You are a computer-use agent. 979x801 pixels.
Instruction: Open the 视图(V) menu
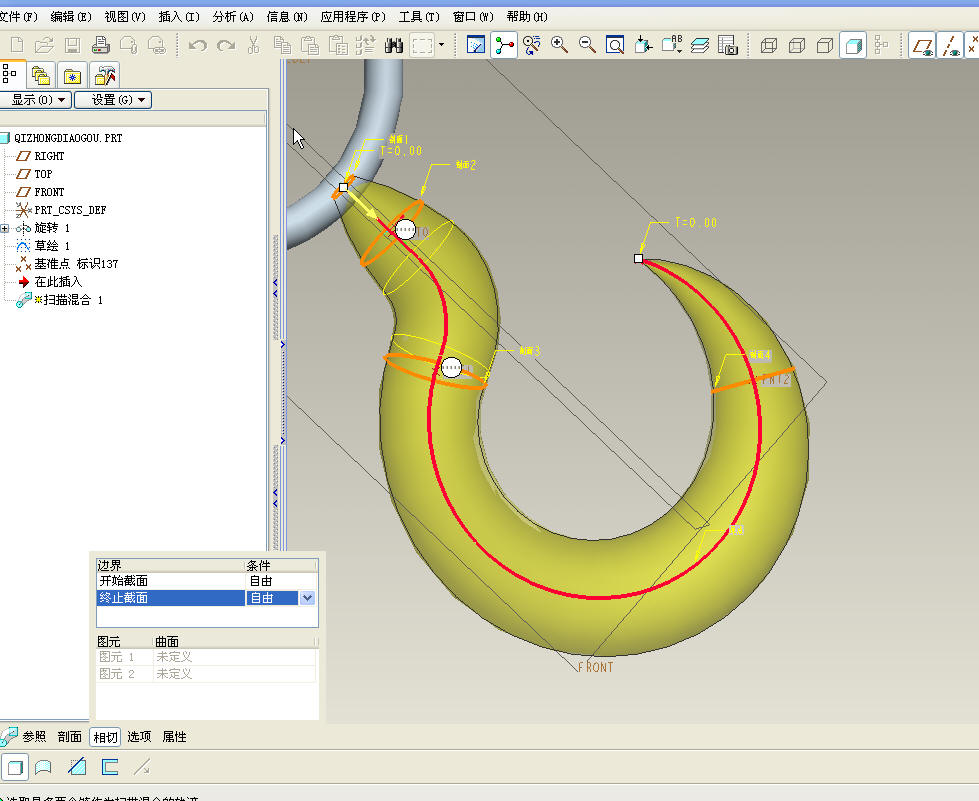pos(125,17)
